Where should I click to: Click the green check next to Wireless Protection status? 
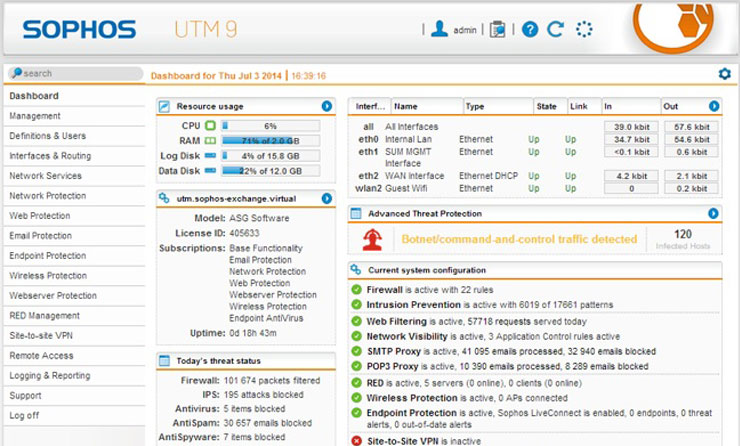coord(356,397)
